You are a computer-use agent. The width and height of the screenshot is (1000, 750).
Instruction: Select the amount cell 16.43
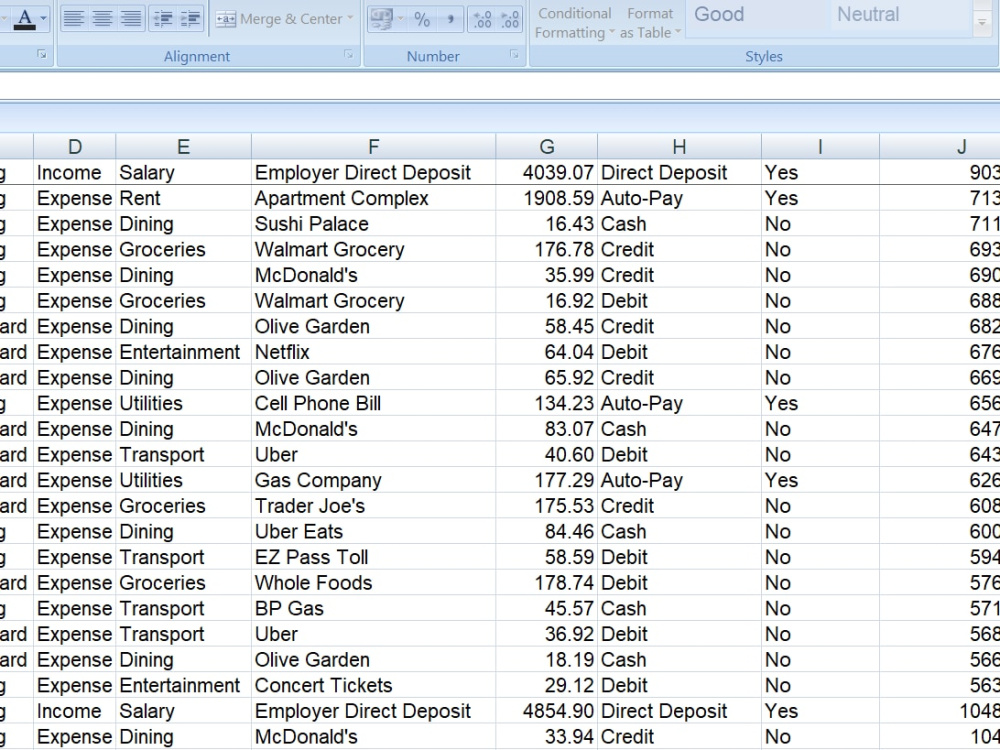547,224
